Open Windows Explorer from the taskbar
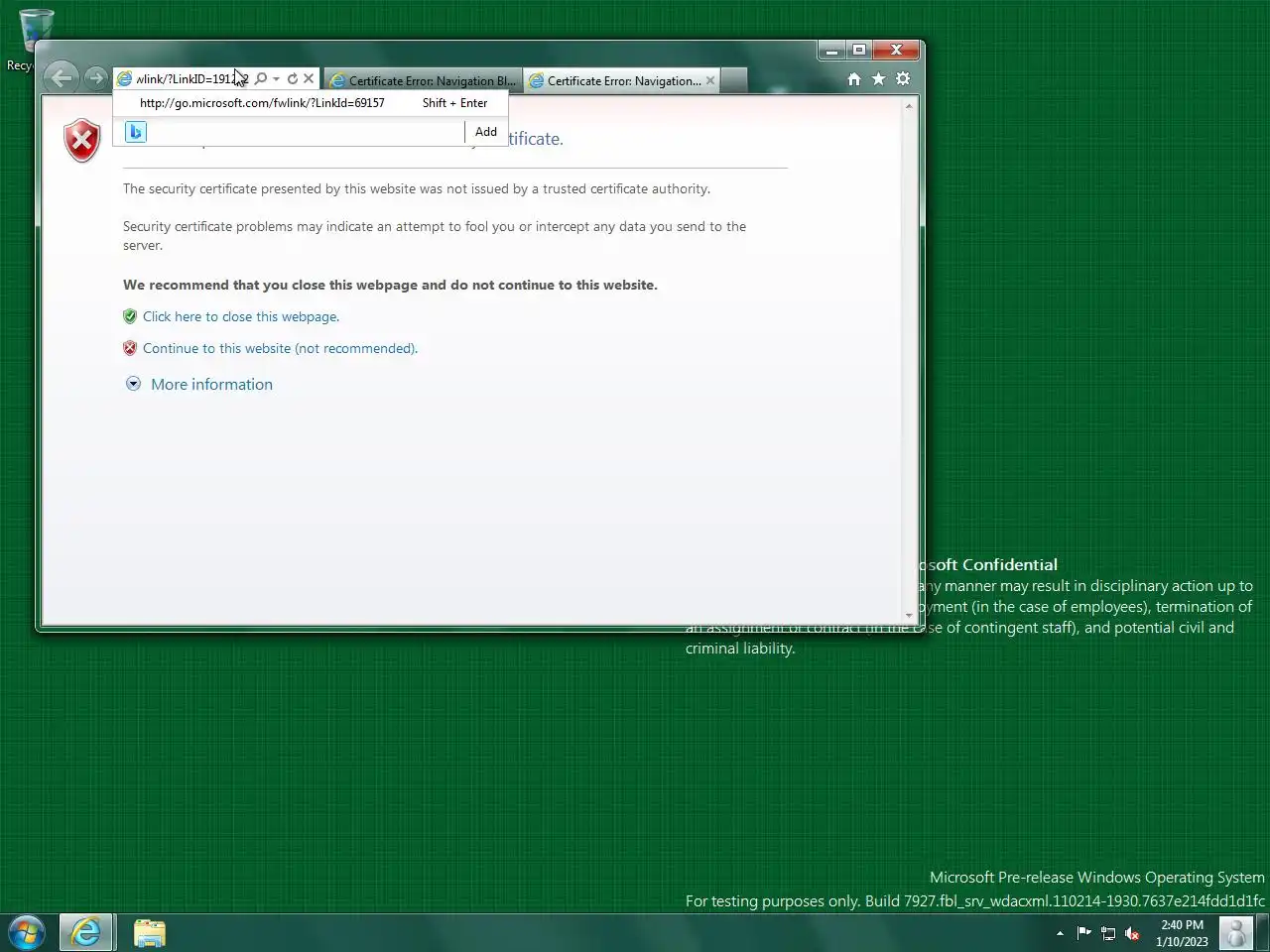The height and width of the screenshot is (952, 1270). (150, 933)
